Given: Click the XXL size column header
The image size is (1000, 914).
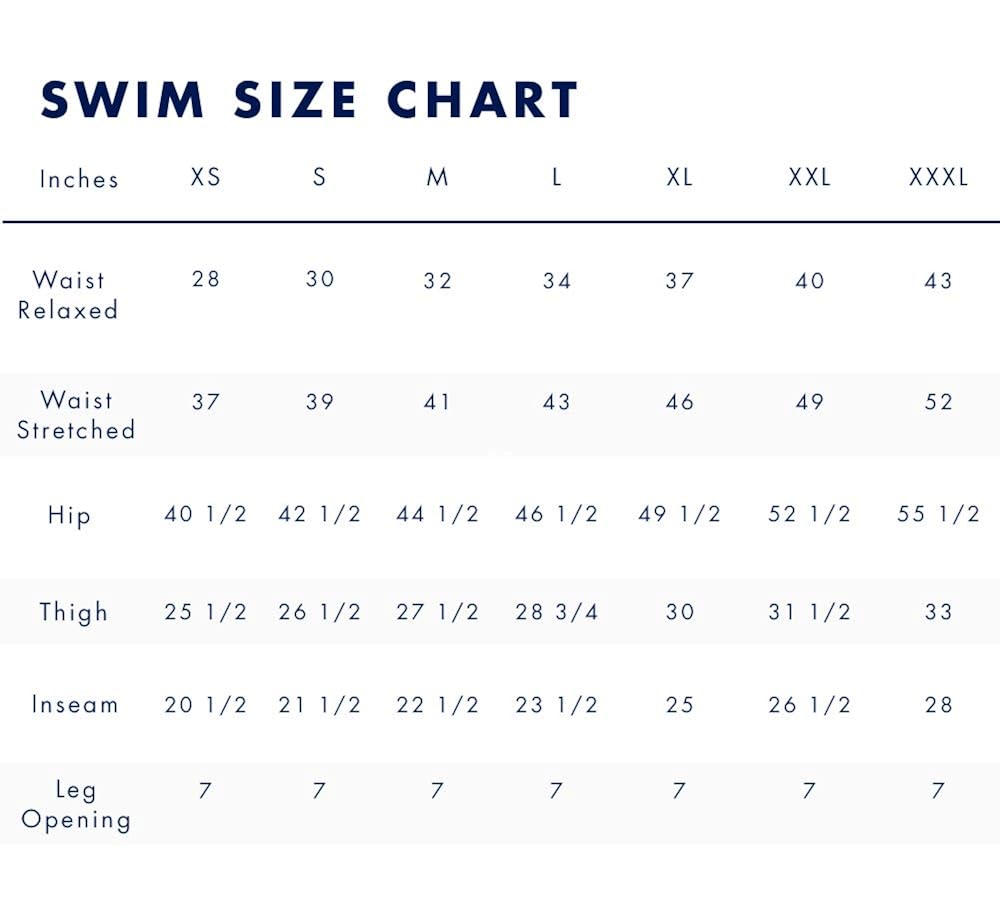Looking at the screenshot, I should (809, 178).
